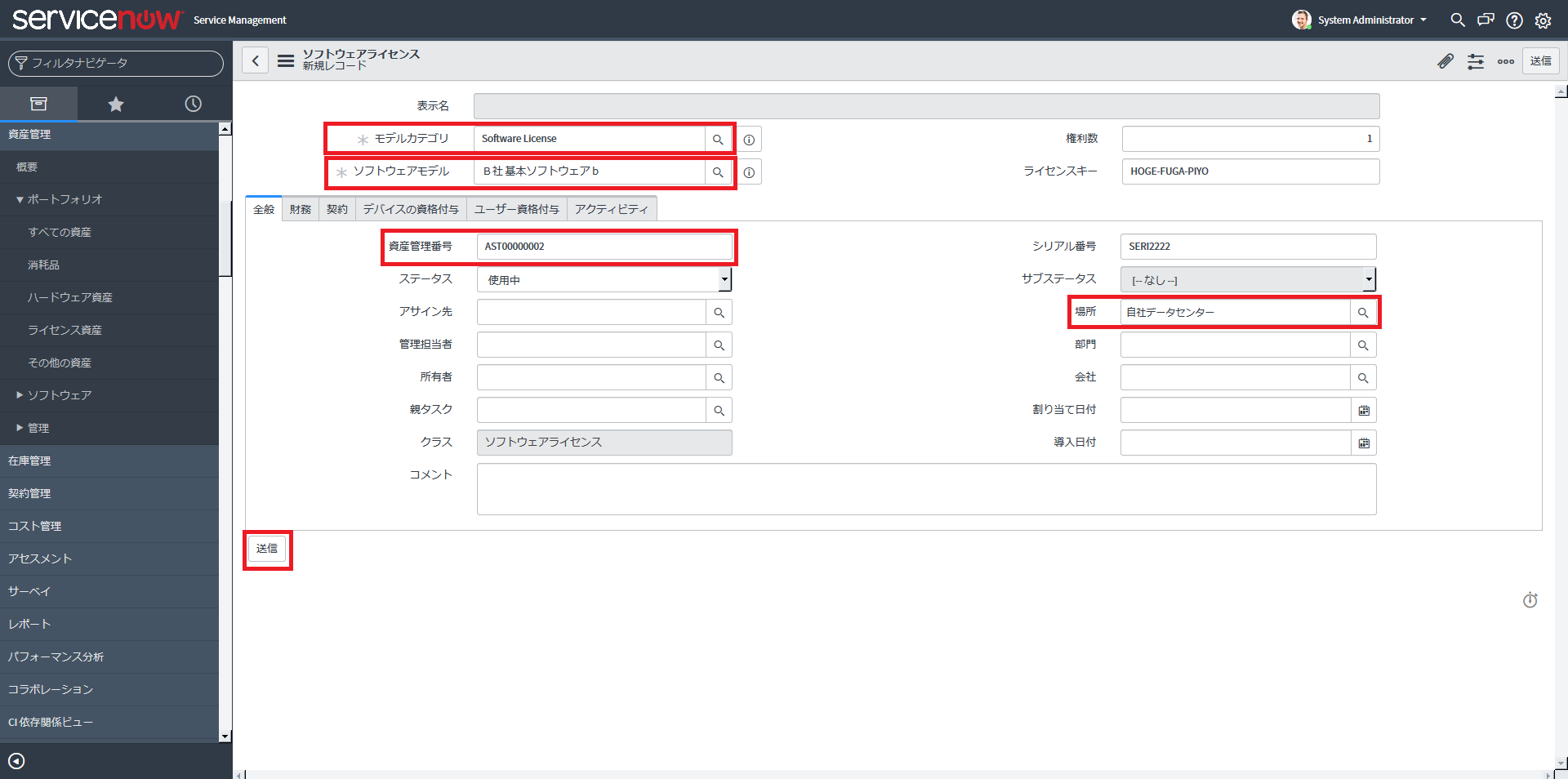Open the help question mark icon
Viewport: 1568px width, 779px height.
[1515, 20]
